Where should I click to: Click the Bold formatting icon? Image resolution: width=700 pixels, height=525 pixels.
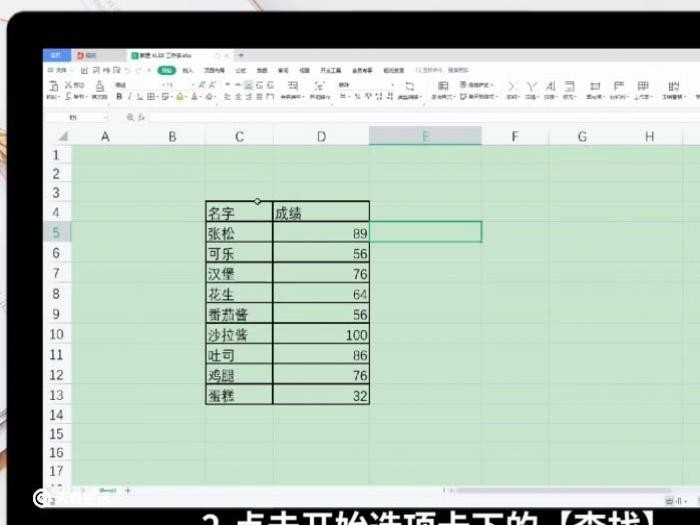(118, 97)
